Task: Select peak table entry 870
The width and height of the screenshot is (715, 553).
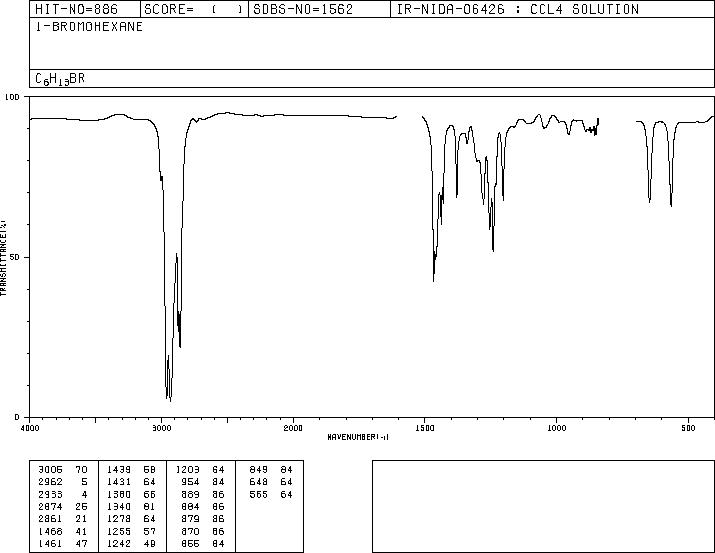Action: click(x=190, y=531)
